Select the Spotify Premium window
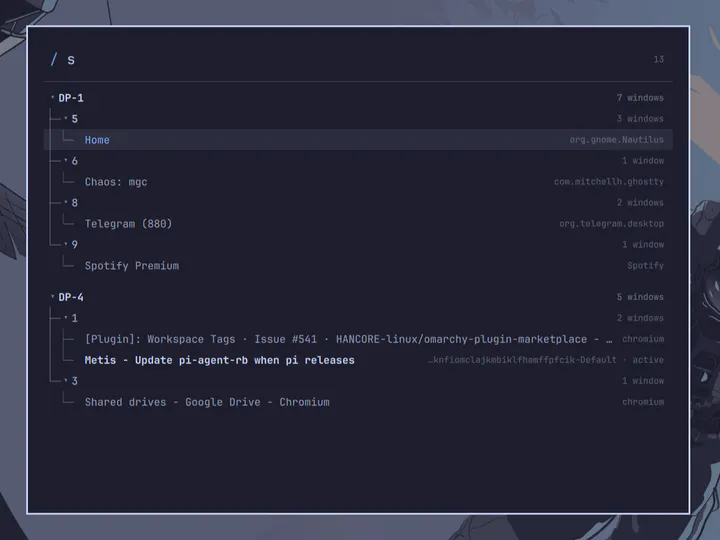The height and width of the screenshot is (540, 720). pyautogui.click(x=358, y=265)
